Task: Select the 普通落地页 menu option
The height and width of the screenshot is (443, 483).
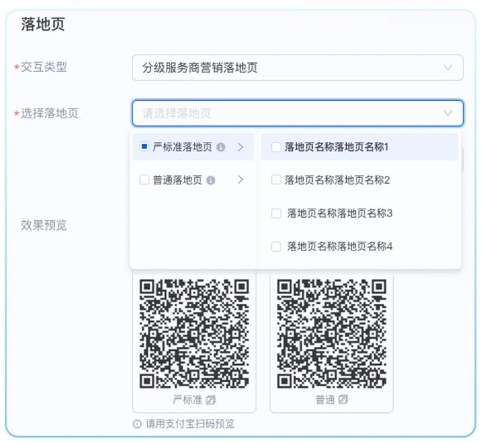Action: (193, 180)
